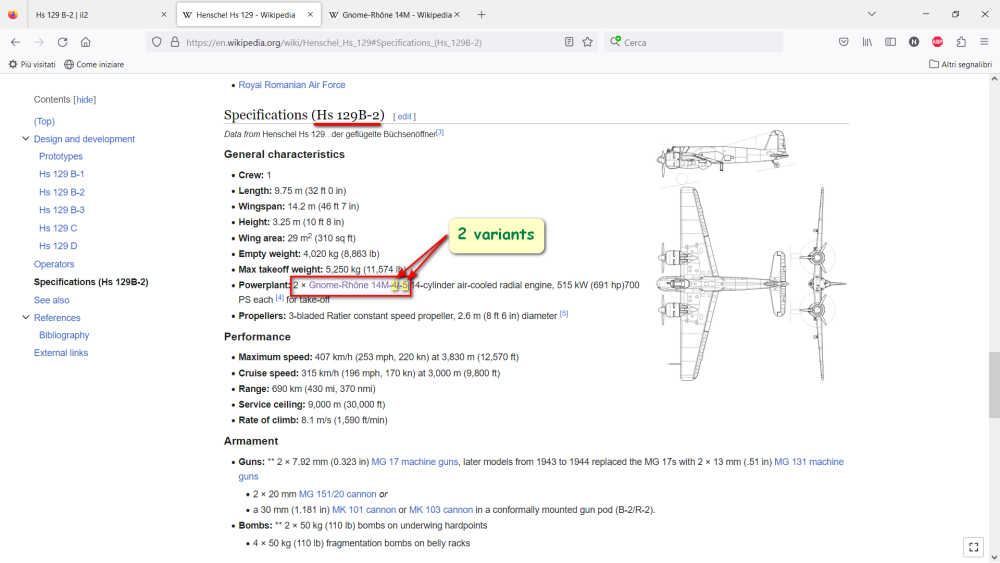Go to the Firefox home page icon
1000x563 pixels.
point(86,42)
